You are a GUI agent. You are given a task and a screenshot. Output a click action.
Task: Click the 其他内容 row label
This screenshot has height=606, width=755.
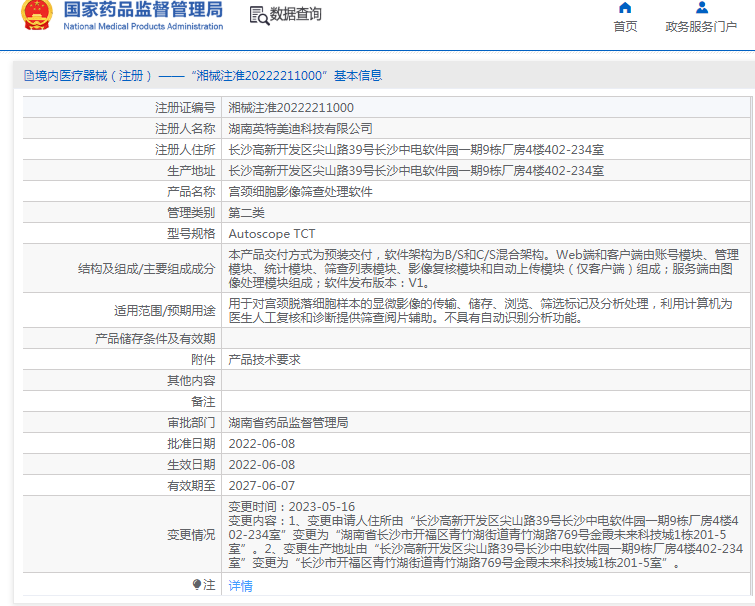(191, 381)
